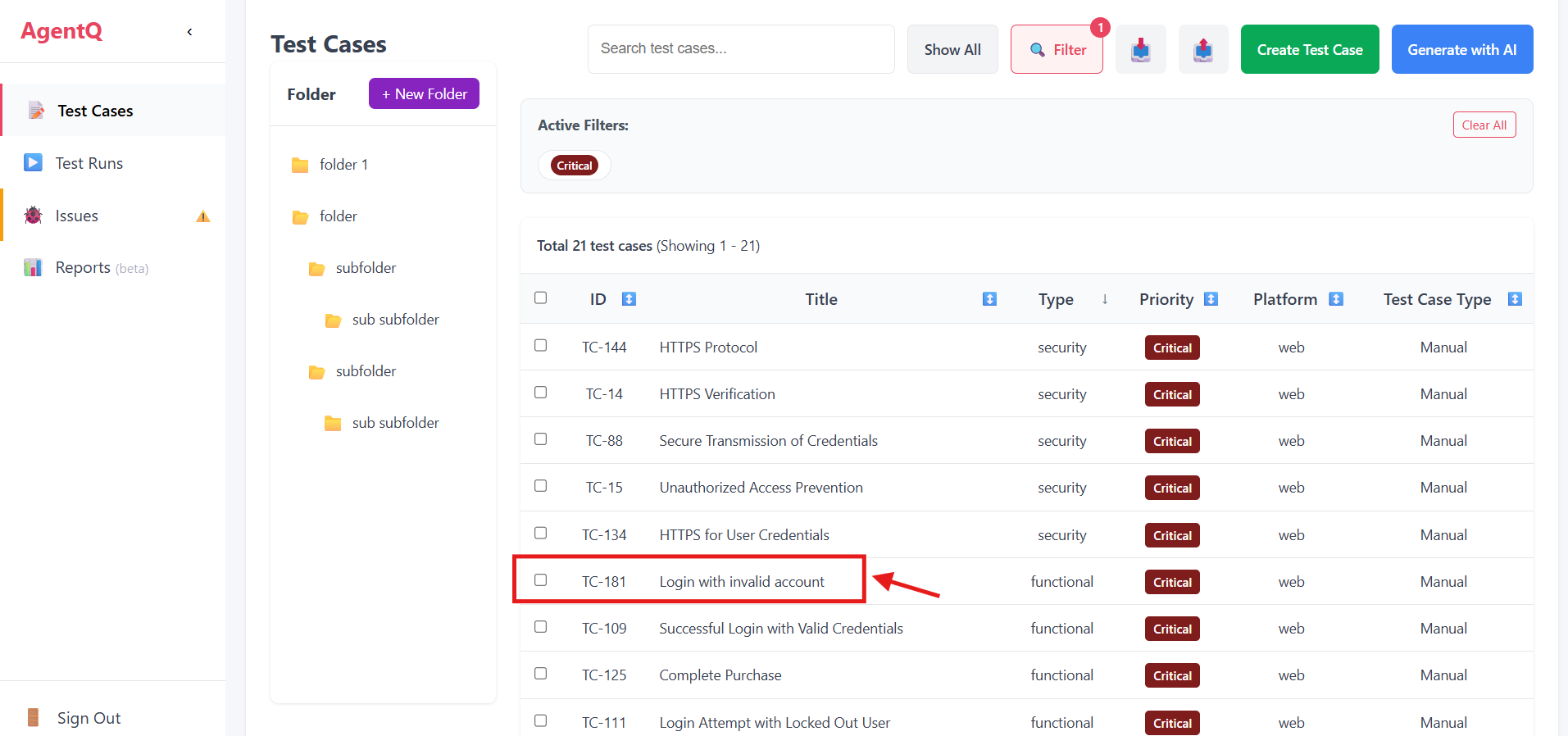The width and height of the screenshot is (1568, 736).
Task: Select the TC-181 row checkbox
Action: (541, 580)
